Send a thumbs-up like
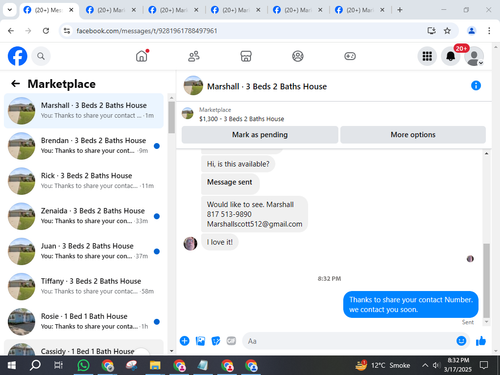500x375 pixels. [x=481, y=341]
